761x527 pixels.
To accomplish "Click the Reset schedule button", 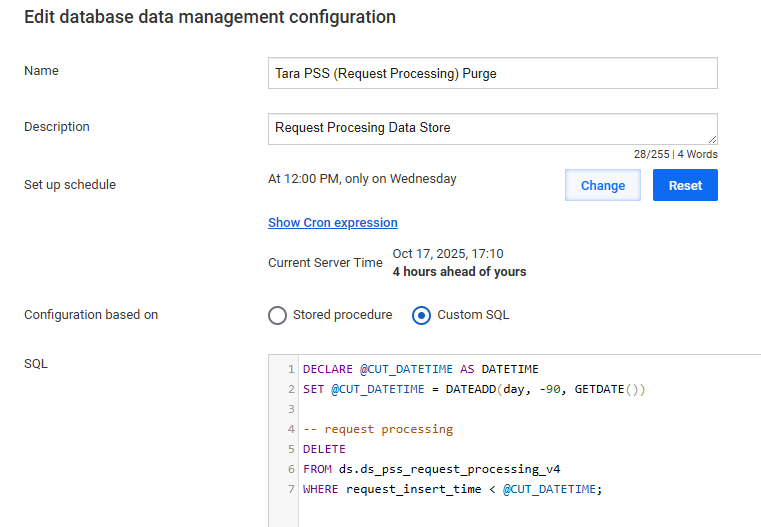I will [685, 185].
